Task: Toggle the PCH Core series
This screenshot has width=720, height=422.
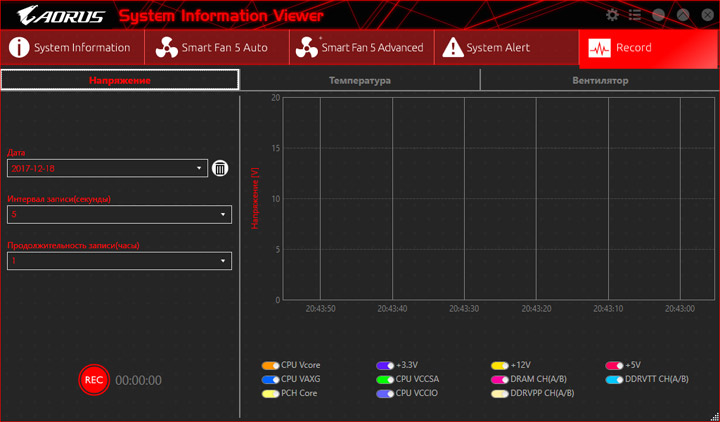Action: pos(270,394)
